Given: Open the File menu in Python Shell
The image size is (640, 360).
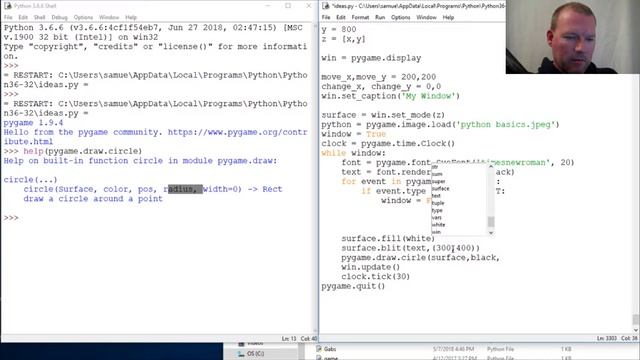Looking at the screenshot, I should tap(8, 17).
